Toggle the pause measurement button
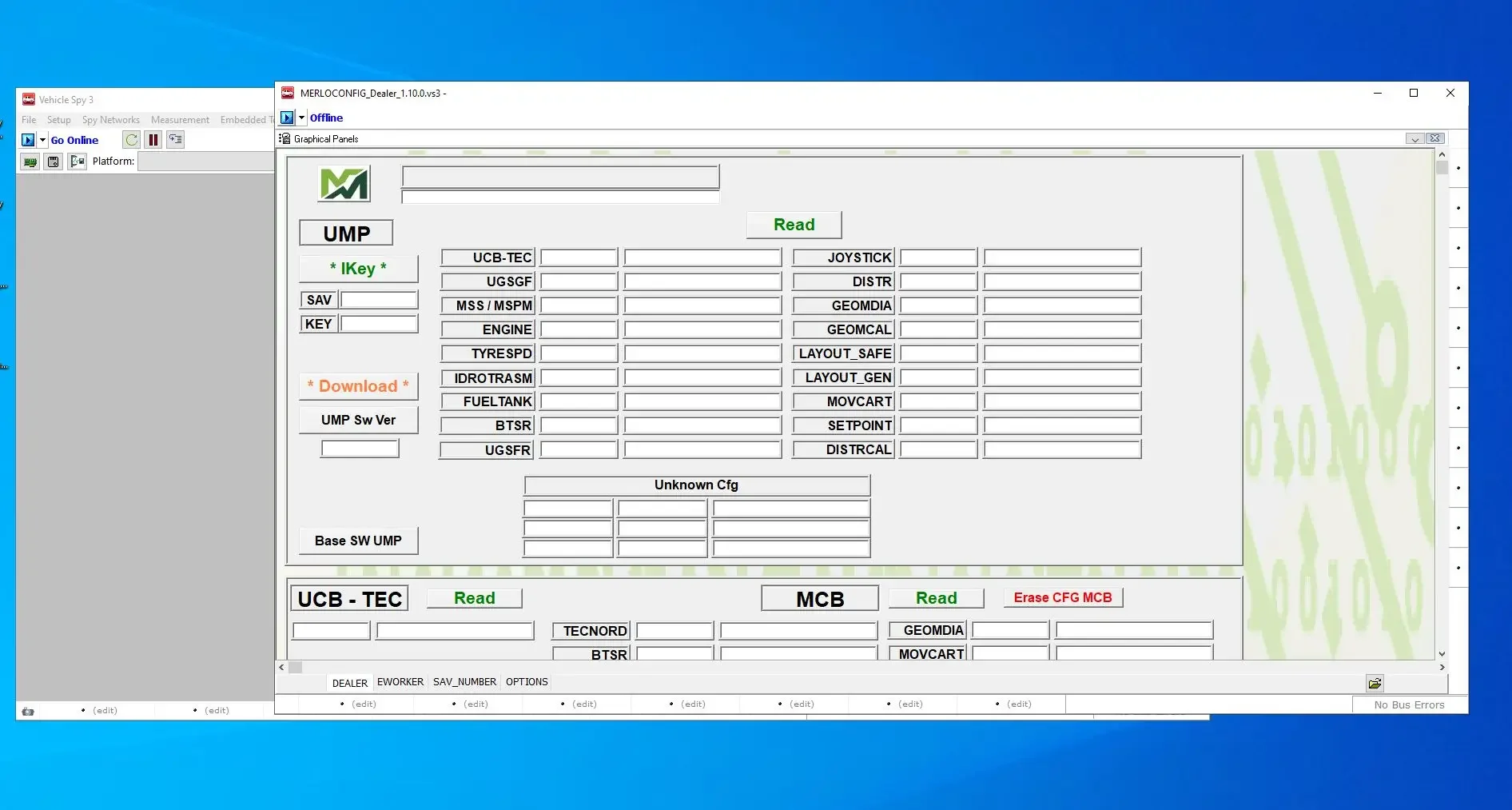The width and height of the screenshot is (1512, 810). tap(153, 139)
